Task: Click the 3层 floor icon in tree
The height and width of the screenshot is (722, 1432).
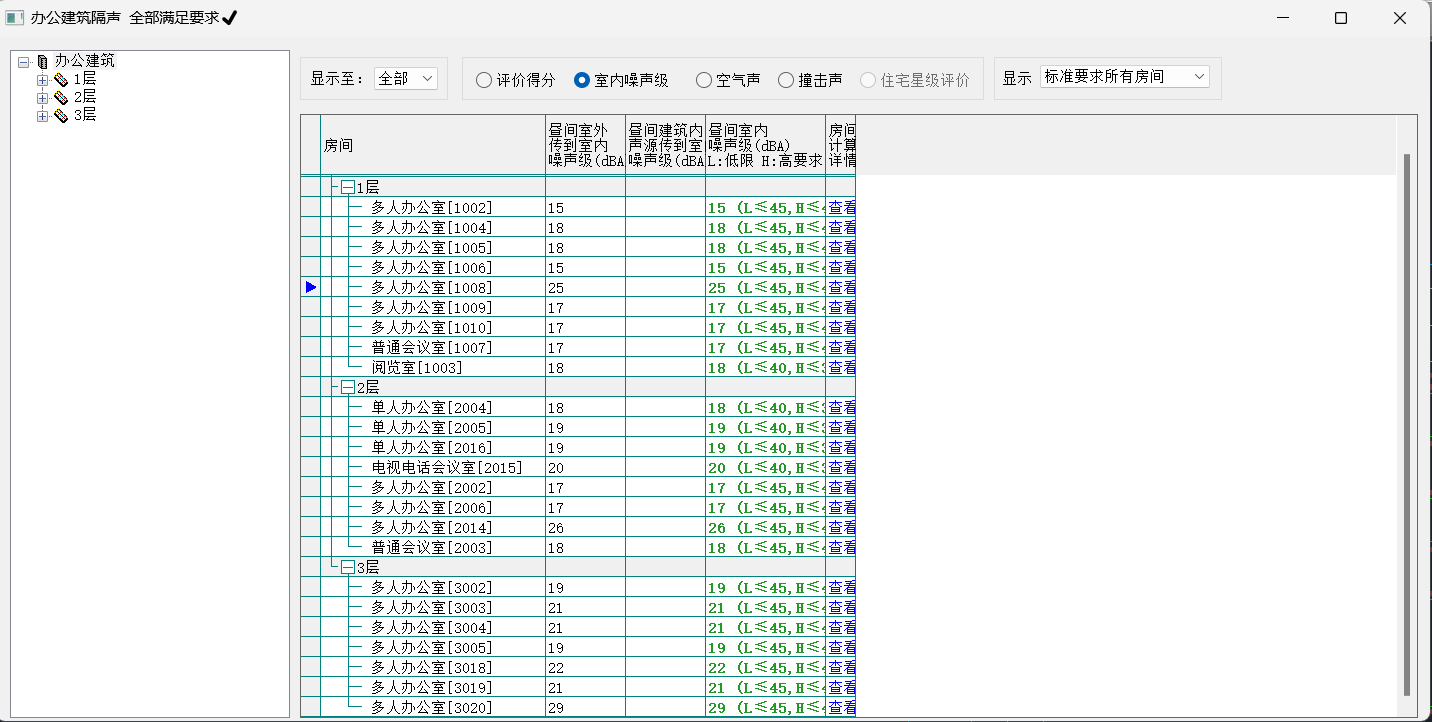Action: pos(61,115)
